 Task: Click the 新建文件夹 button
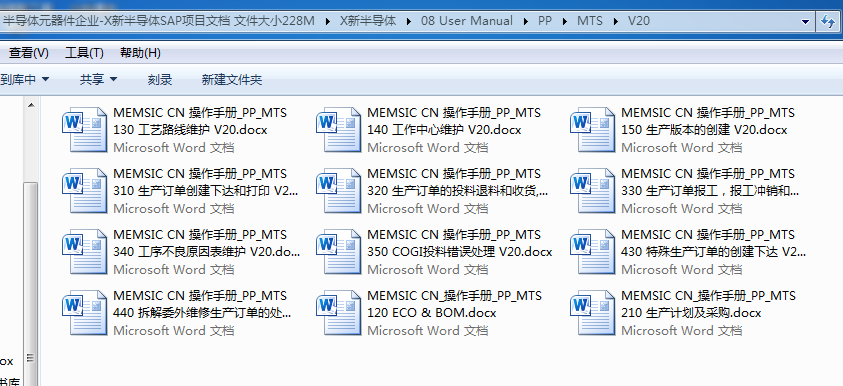[x=232, y=80]
